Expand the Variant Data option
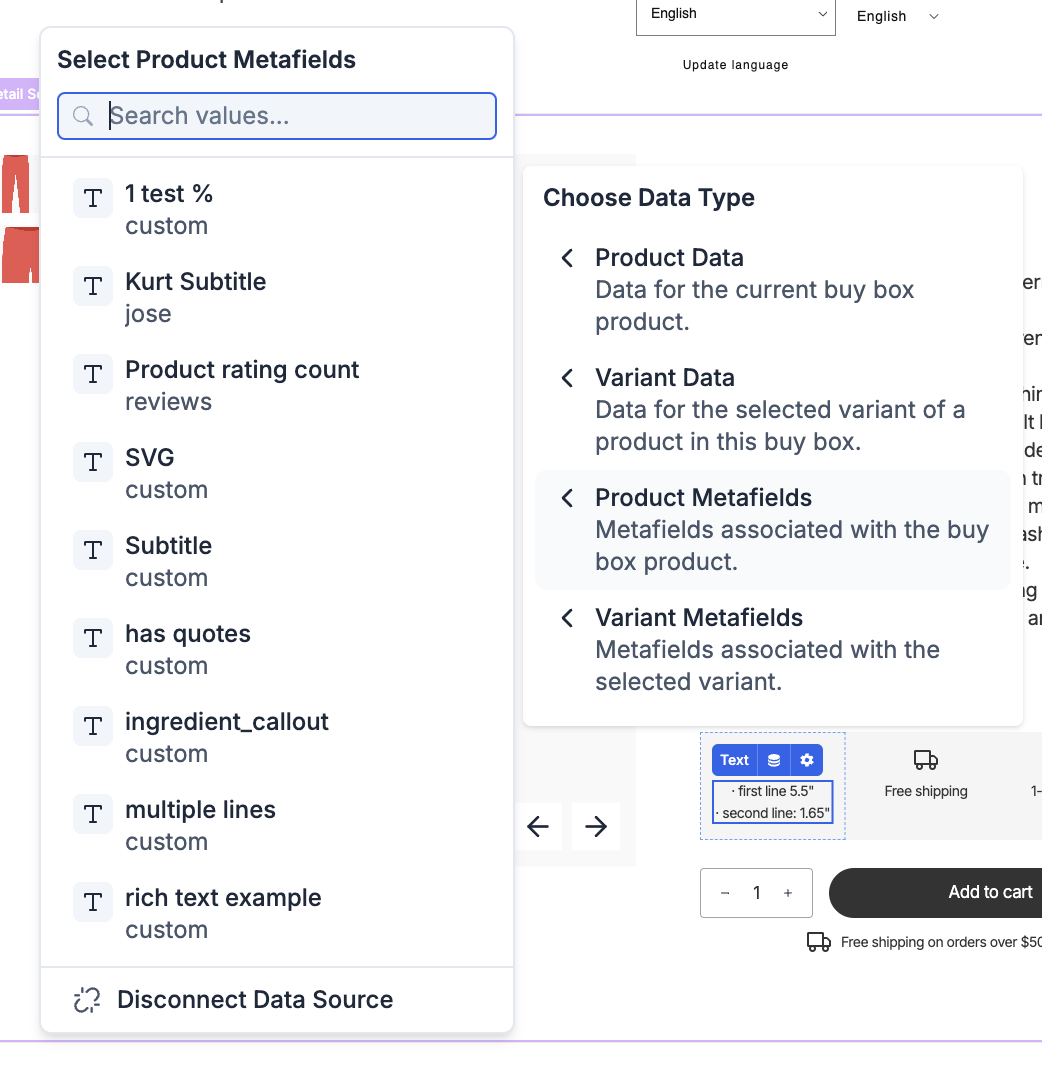Viewport: 1042px width, 1070px height. coord(567,378)
